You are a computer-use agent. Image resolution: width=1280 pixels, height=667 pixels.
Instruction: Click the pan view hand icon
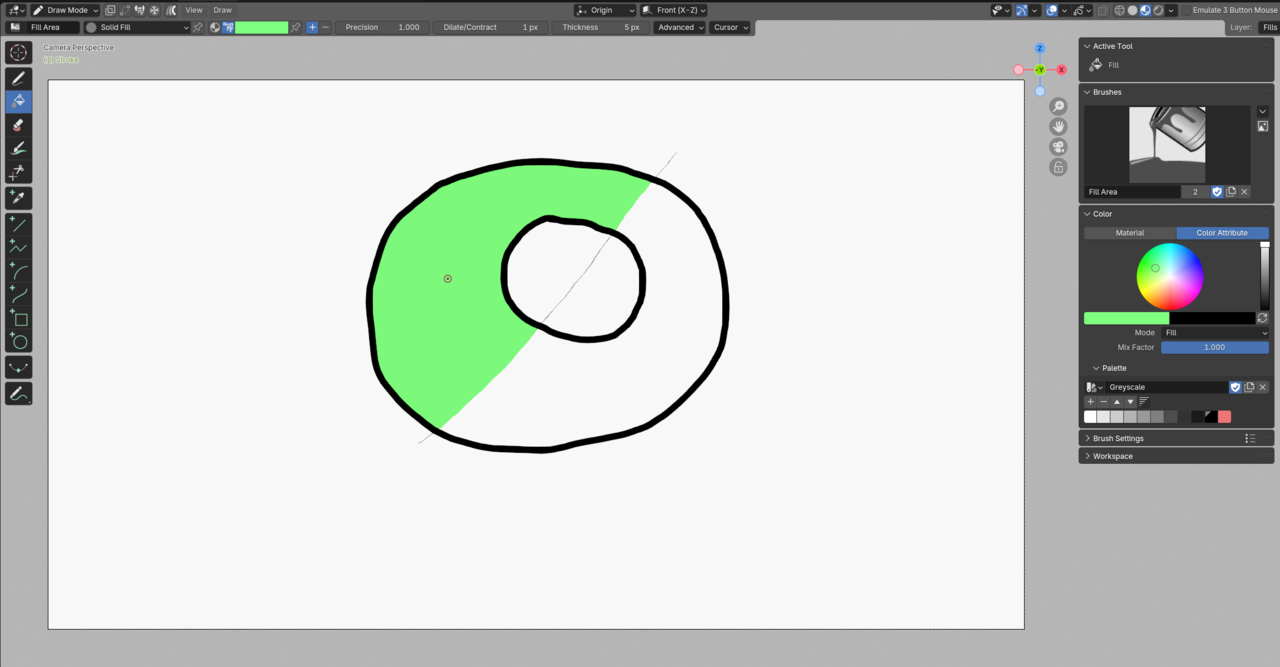point(1058,127)
